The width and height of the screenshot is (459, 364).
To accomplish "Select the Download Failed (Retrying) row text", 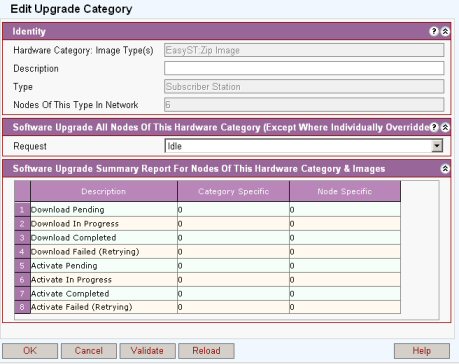I will (85, 252).
